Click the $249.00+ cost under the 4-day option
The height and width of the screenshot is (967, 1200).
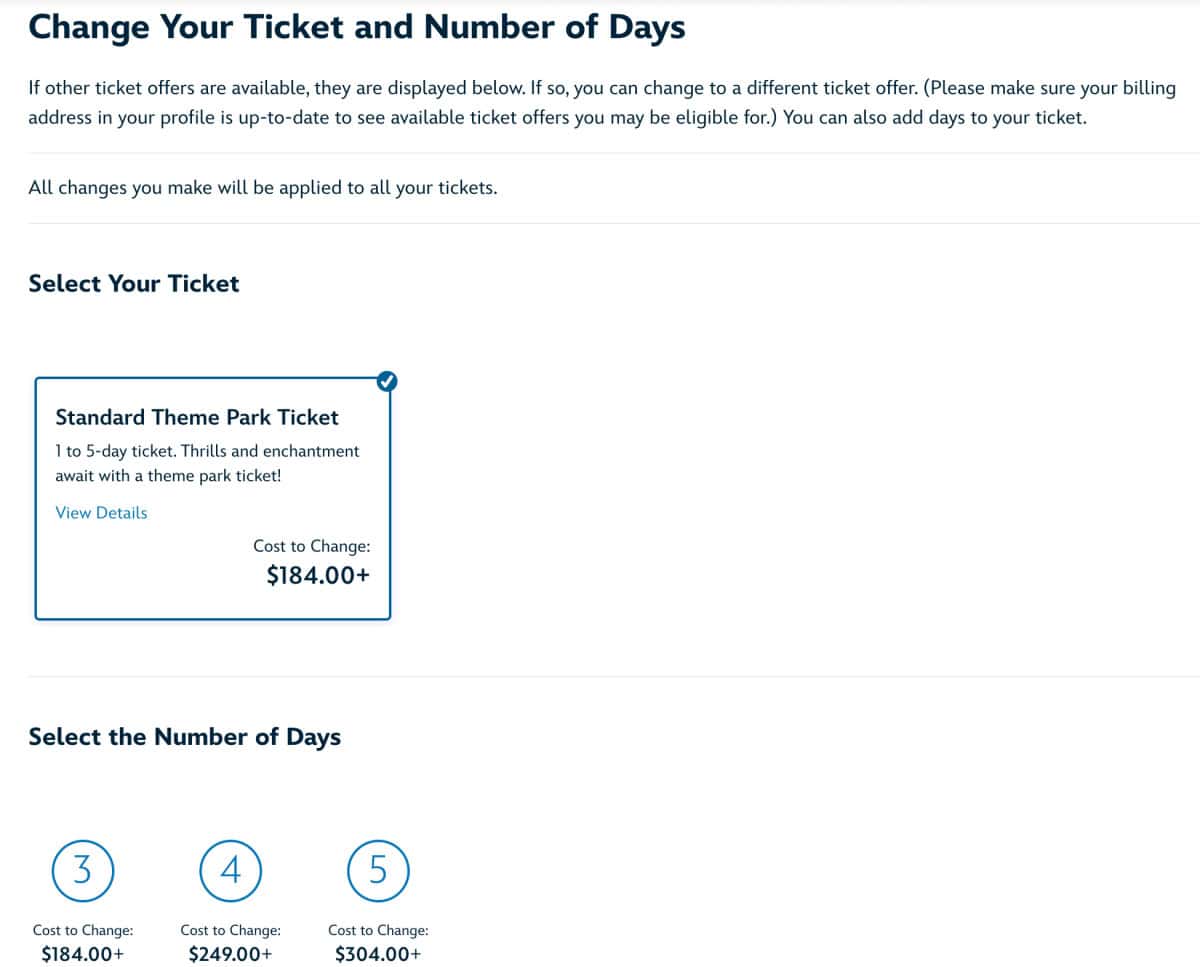[230, 953]
